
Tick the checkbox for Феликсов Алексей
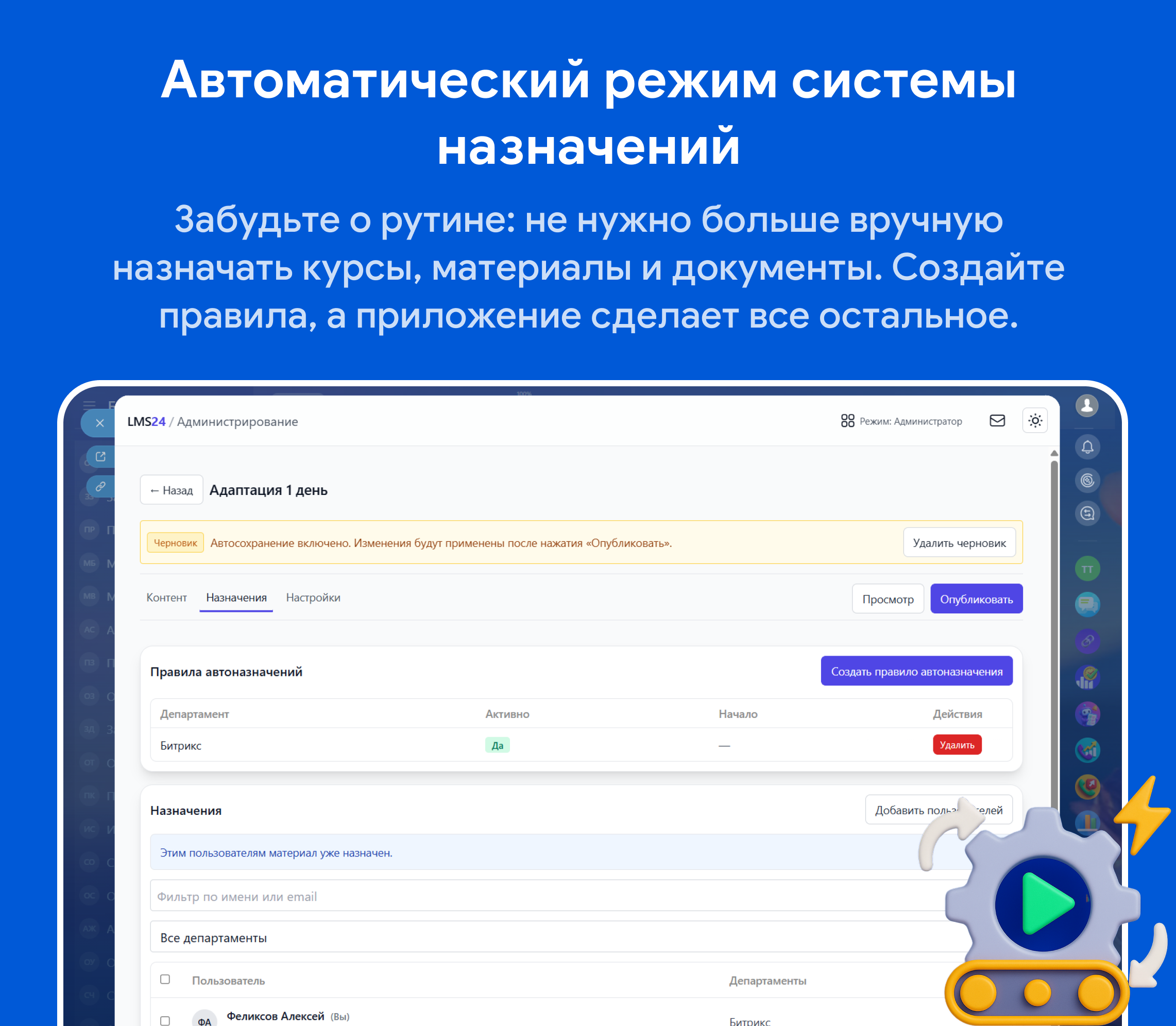point(165,1020)
